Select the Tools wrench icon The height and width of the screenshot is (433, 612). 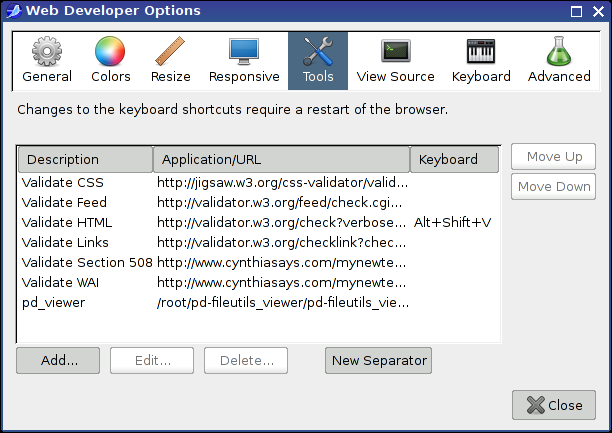pos(318,51)
